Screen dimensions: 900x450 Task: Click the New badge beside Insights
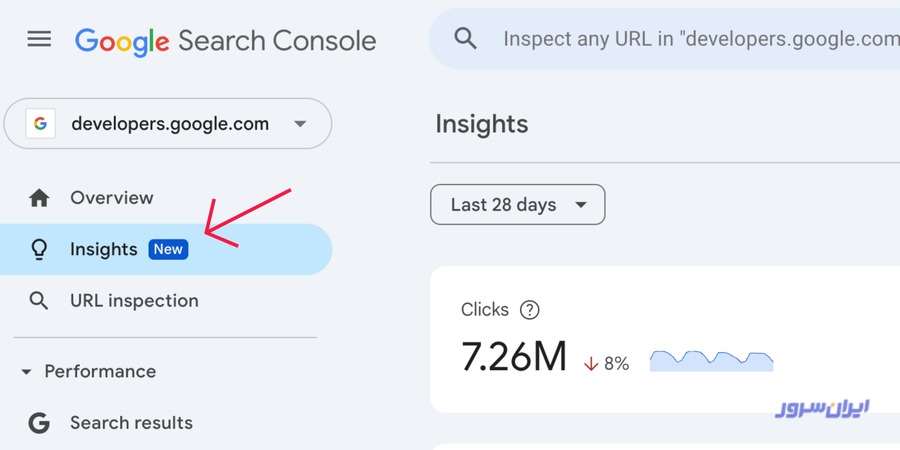(x=168, y=250)
